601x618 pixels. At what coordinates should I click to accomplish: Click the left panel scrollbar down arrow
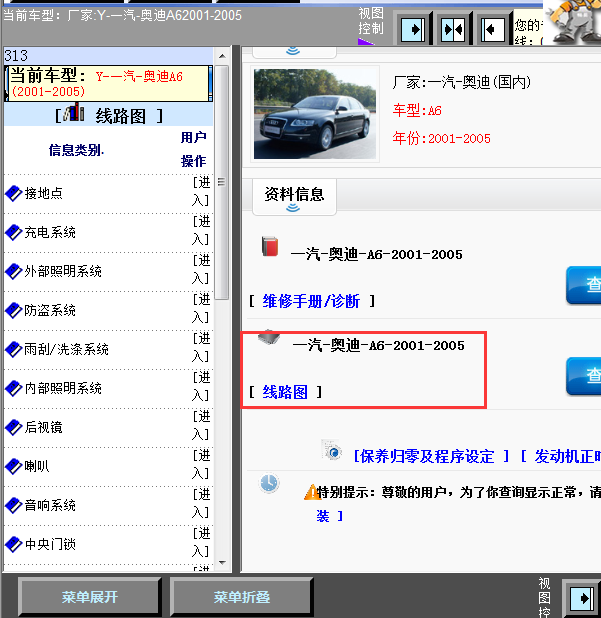point(222,563)
